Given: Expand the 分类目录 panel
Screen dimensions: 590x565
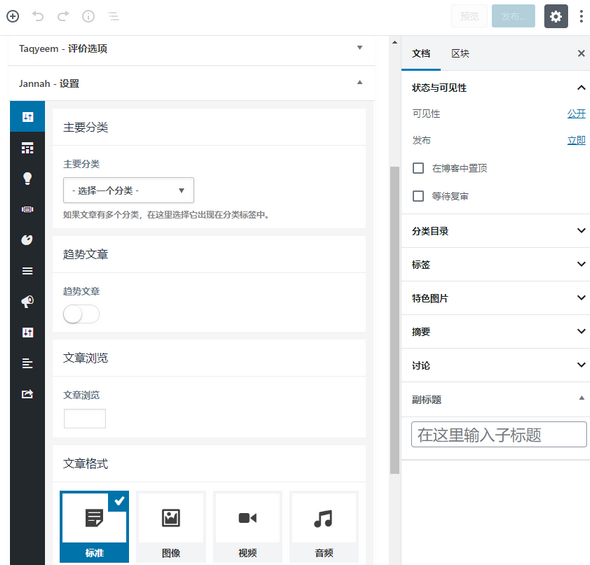Looking at the screenshot, I should pyautogui.click(x=496, y=231).
